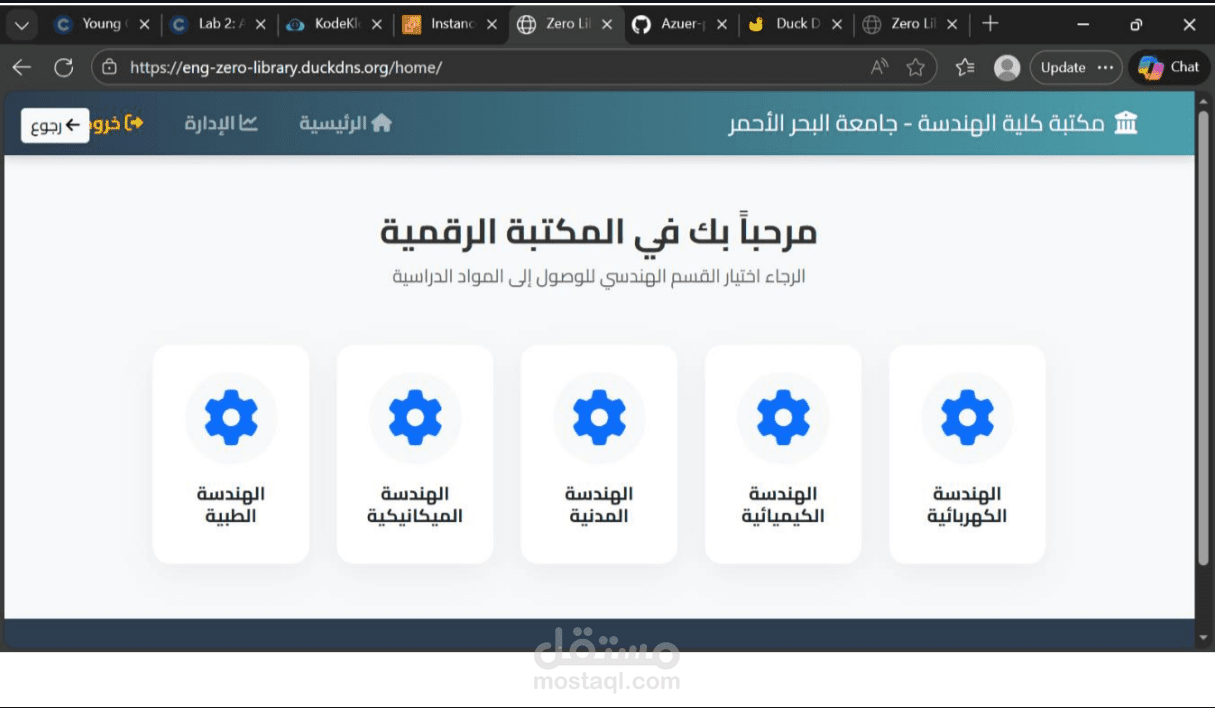Image resolution: width=1215 pixels, height=708 pixels.
Task: Close the Azuer GitHub tab
Action: [722, 25]
